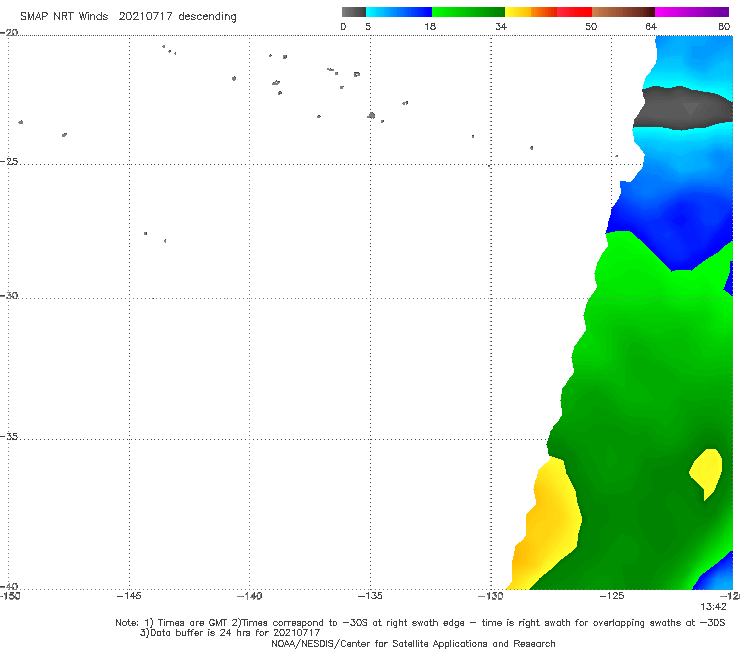The width and height of the screenshot is (740, 650).
Task: Click the latitude label '-30'
Action: 9,296
